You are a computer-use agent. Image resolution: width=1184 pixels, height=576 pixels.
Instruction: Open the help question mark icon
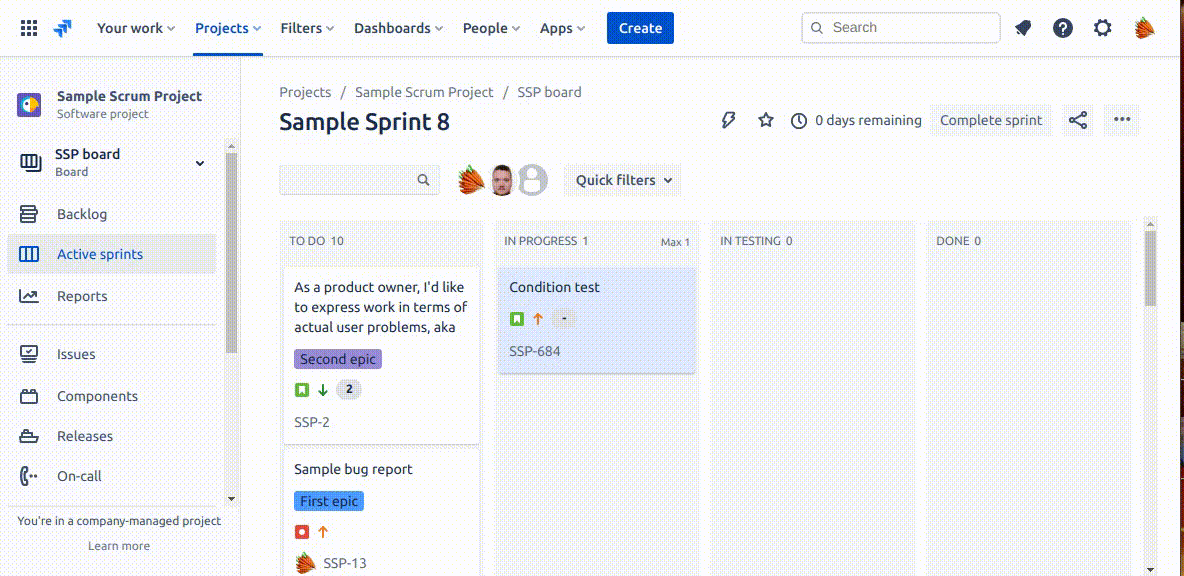click(x=1063, y=28)
